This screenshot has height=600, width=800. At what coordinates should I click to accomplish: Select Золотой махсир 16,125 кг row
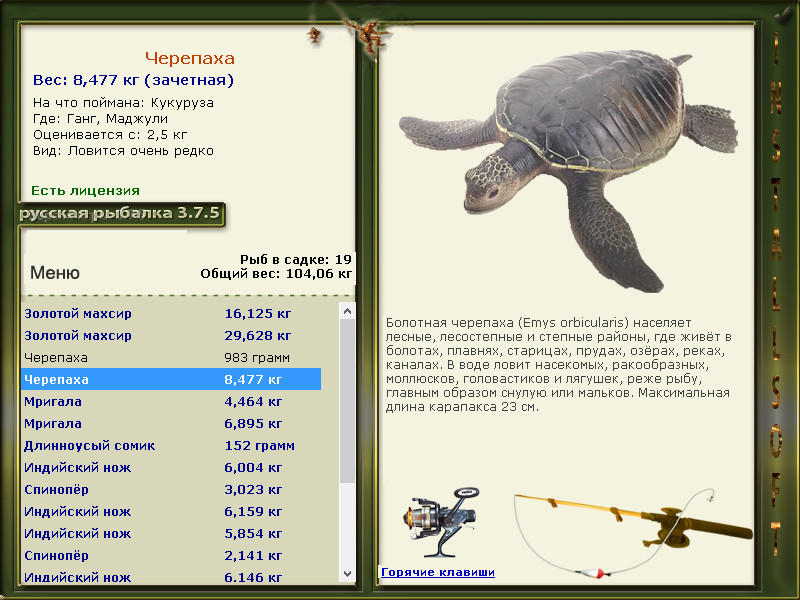click(171, 313)
